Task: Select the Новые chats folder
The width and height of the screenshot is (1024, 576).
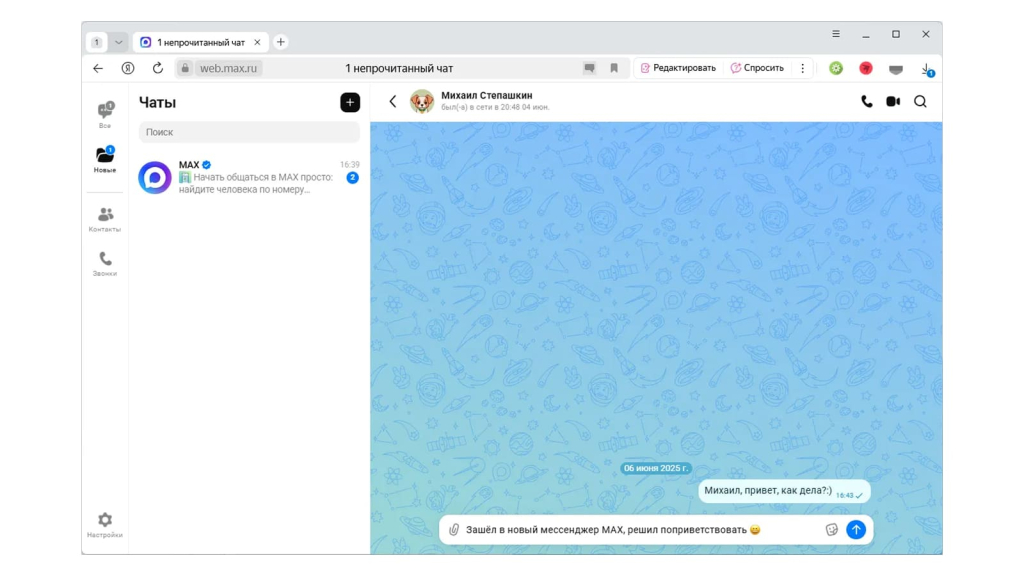Action: pyautogui.click(x=105, y=160)
